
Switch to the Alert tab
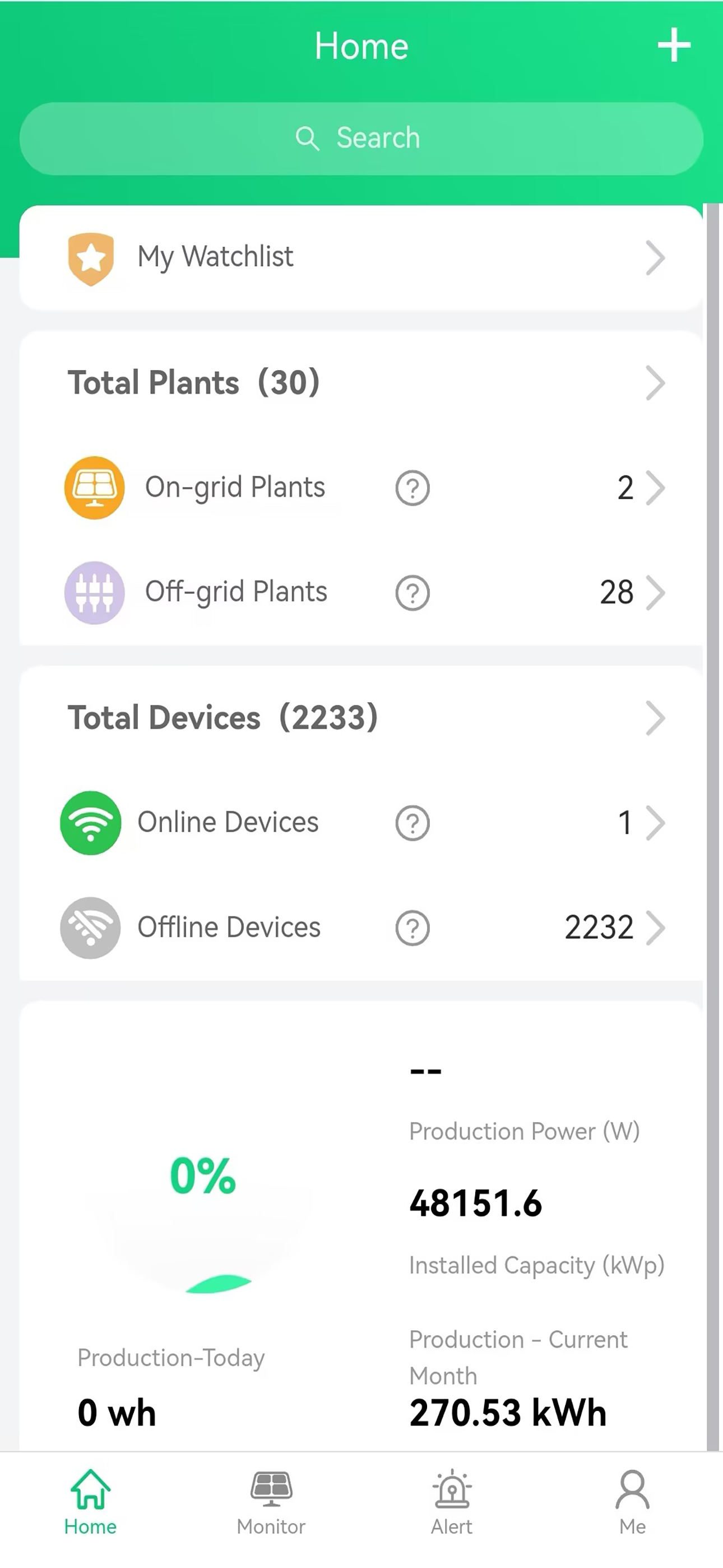click(452, 1502)
